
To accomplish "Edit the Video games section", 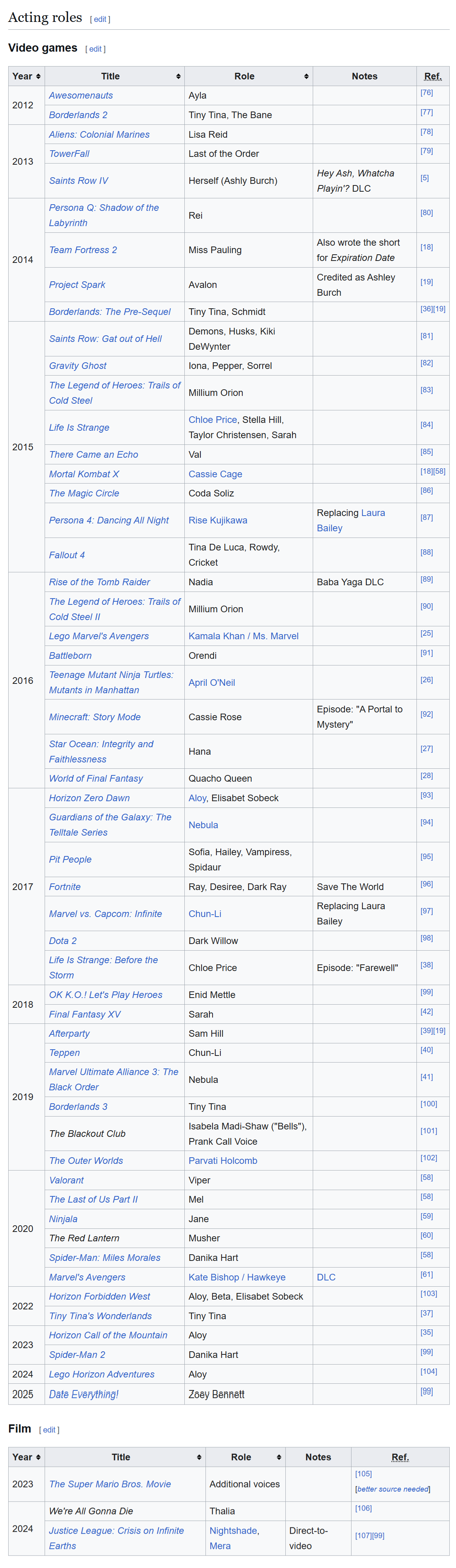I will 95,49.
